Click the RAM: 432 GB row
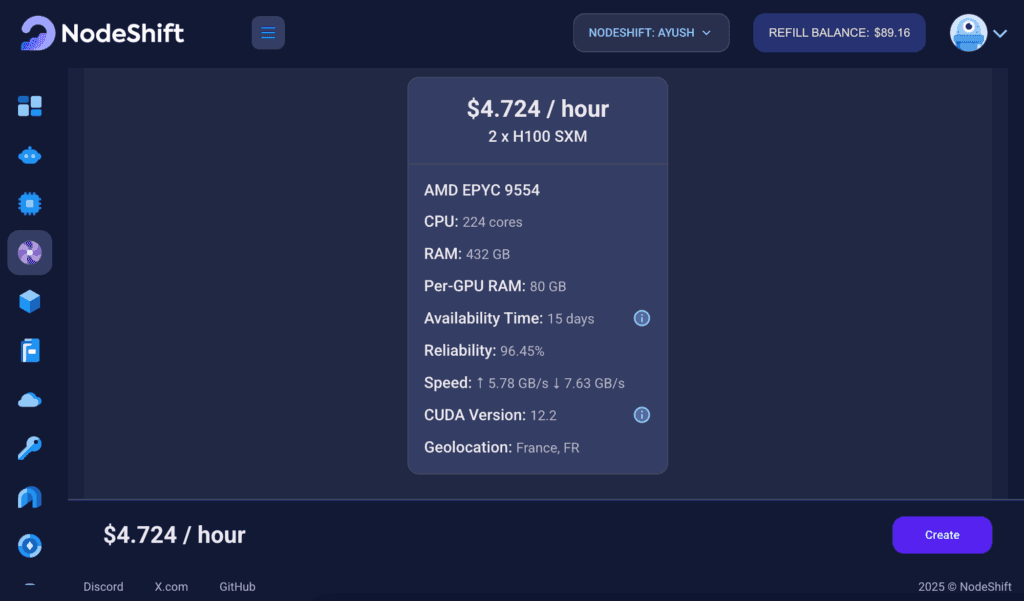Image resolution: width=1024 pixels, height=601 pixels. coord(467,254)
